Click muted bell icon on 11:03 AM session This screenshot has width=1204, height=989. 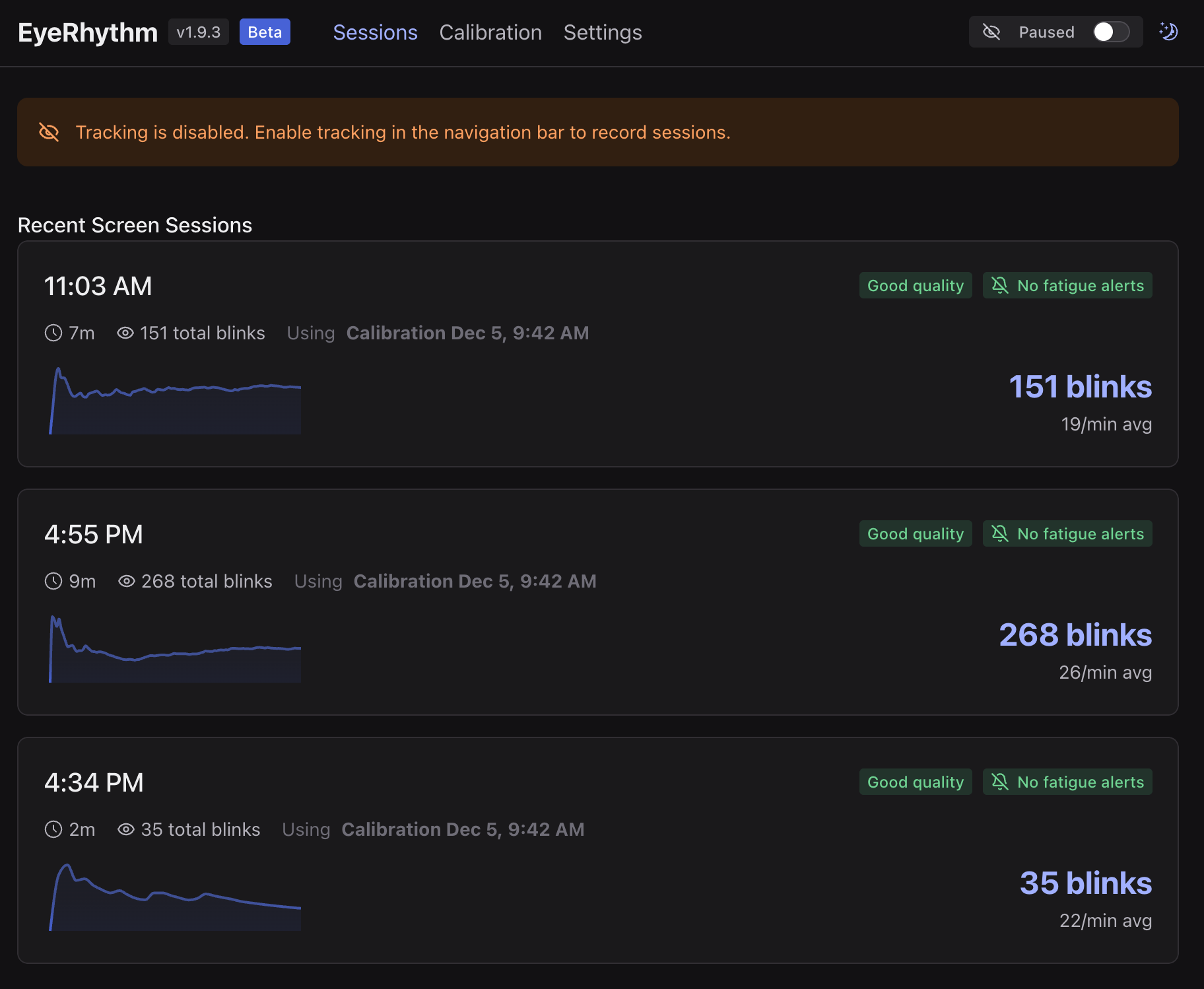pyautogui.click(x=1000, y=285)
